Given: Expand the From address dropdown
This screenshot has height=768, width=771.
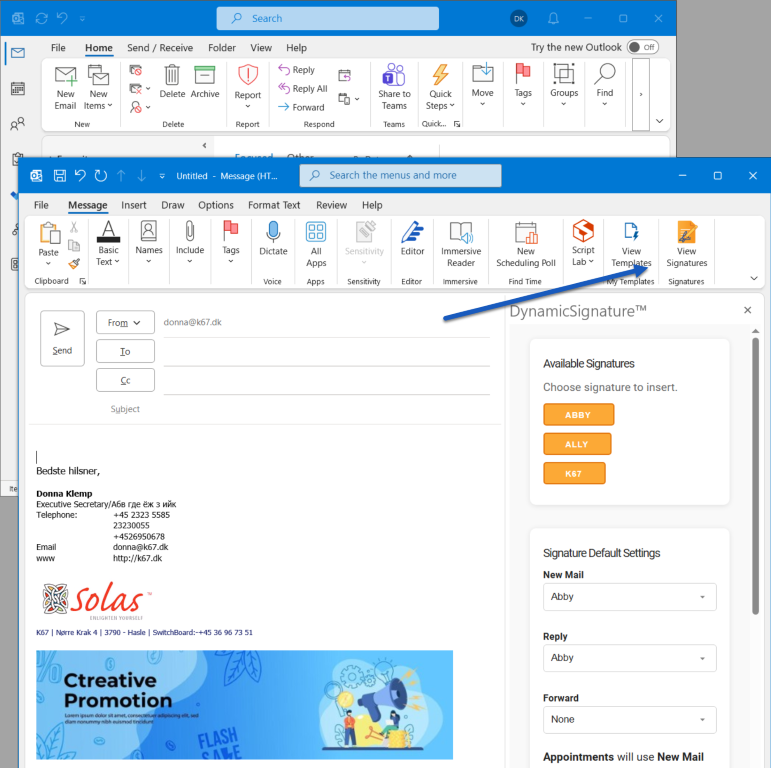Looking at the screenshot, I should coord(125,322).
